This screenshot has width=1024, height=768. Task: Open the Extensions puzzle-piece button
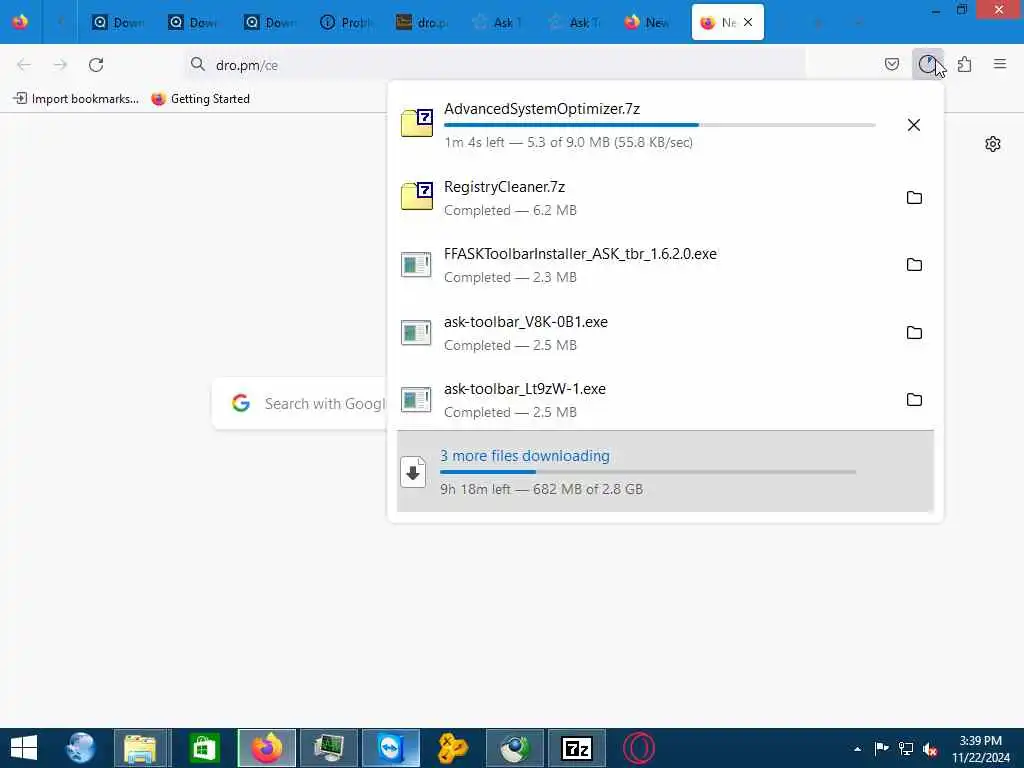[964, 64]
